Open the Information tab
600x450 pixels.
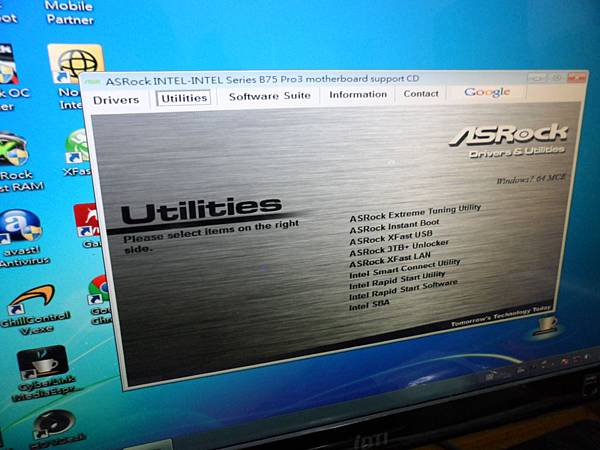coord(358,94)
